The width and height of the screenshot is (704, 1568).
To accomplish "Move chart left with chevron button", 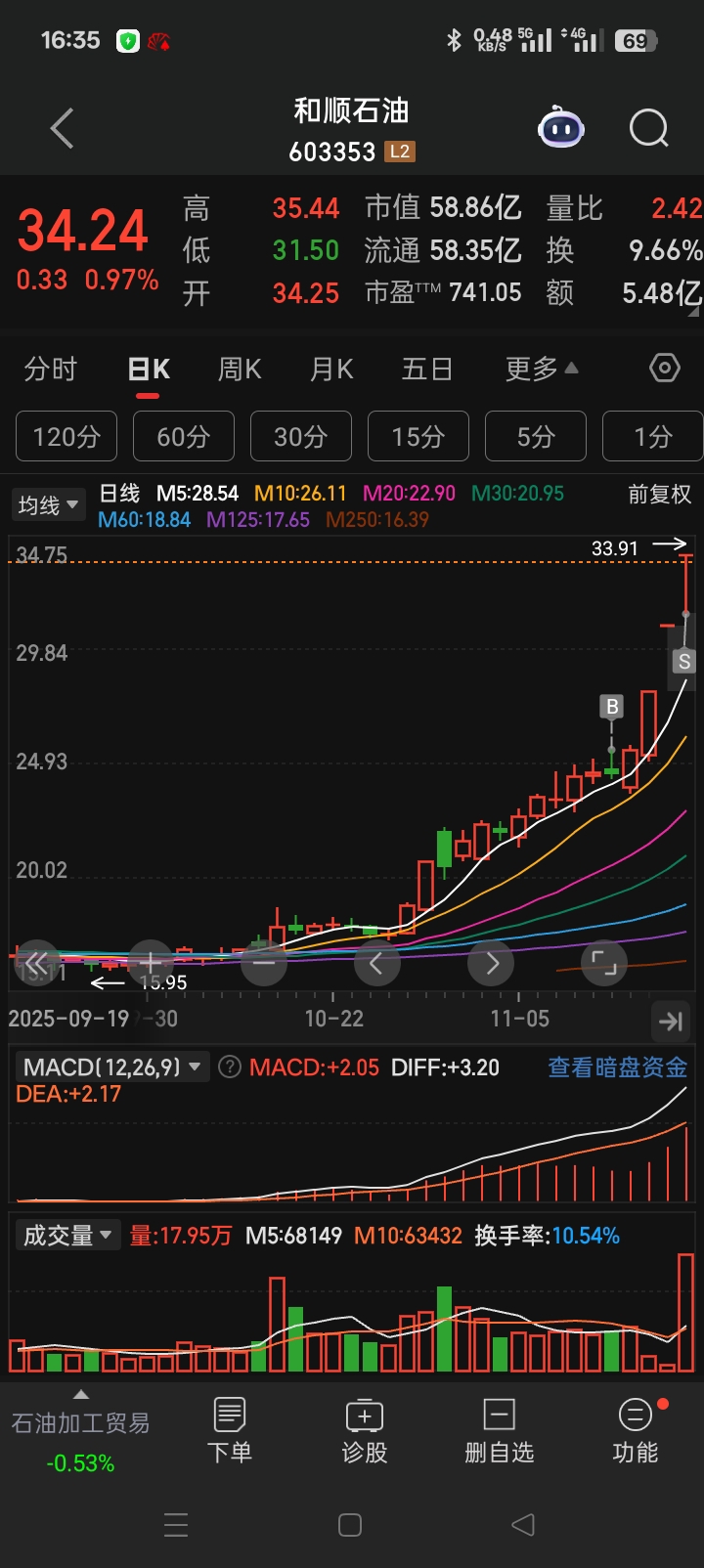I will point(377,964).
